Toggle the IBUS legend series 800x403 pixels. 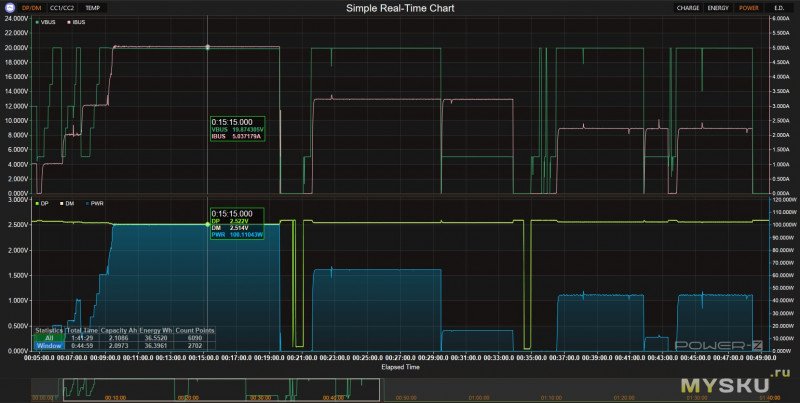pos(77,22)
